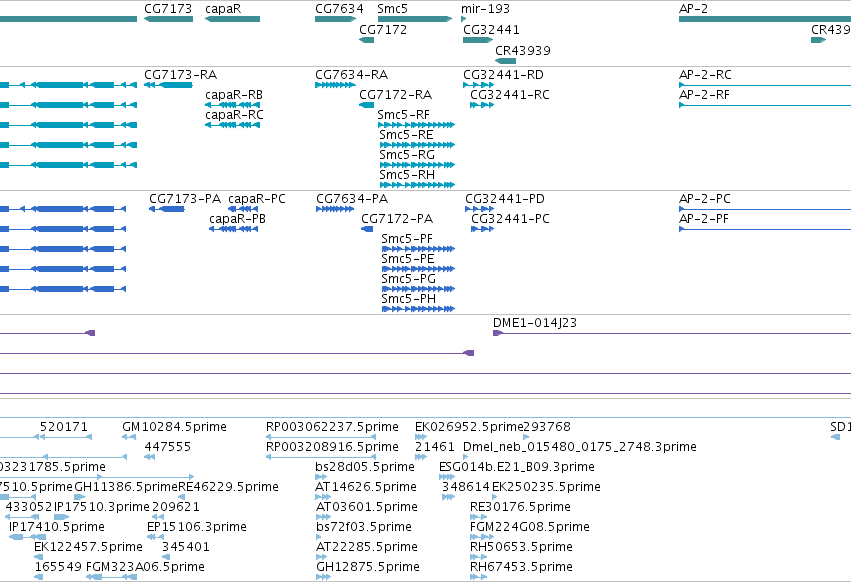The width and height of the screenshot is (851, 582).
Task: Click the 447555 feature label
Action: (168, 447)
